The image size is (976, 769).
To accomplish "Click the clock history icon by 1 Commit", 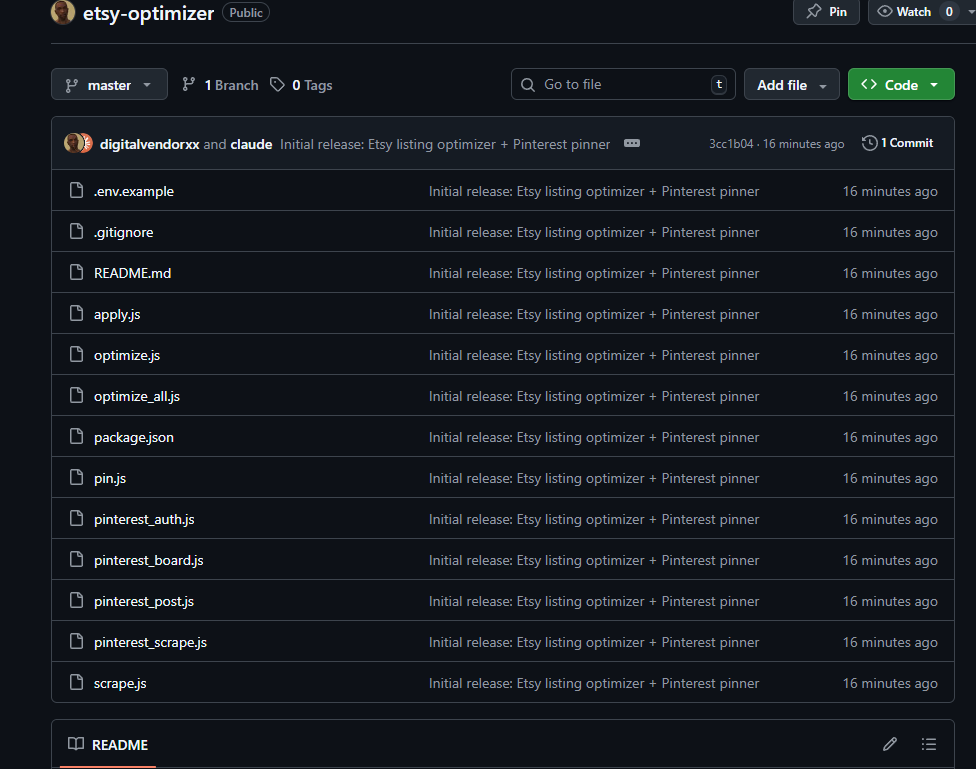I will coord(869,143).
